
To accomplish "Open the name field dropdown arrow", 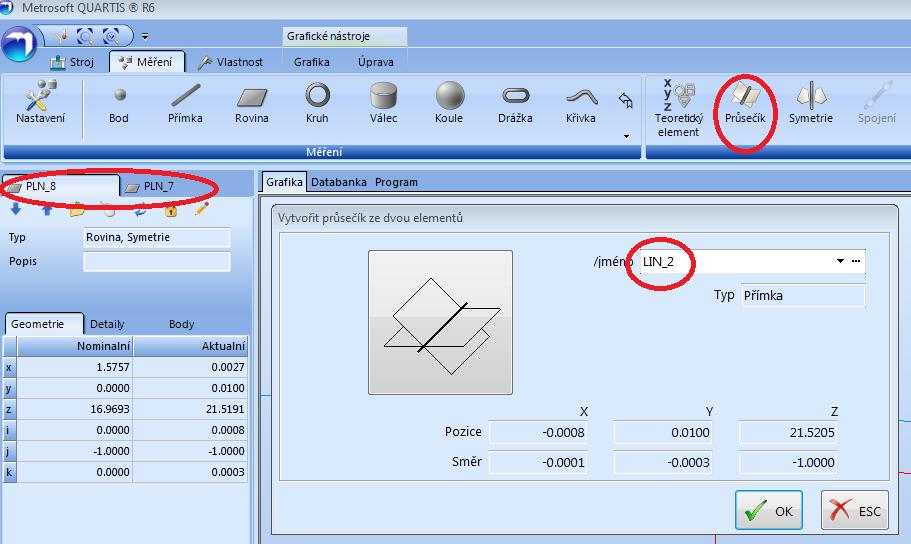I will [840, 261].
